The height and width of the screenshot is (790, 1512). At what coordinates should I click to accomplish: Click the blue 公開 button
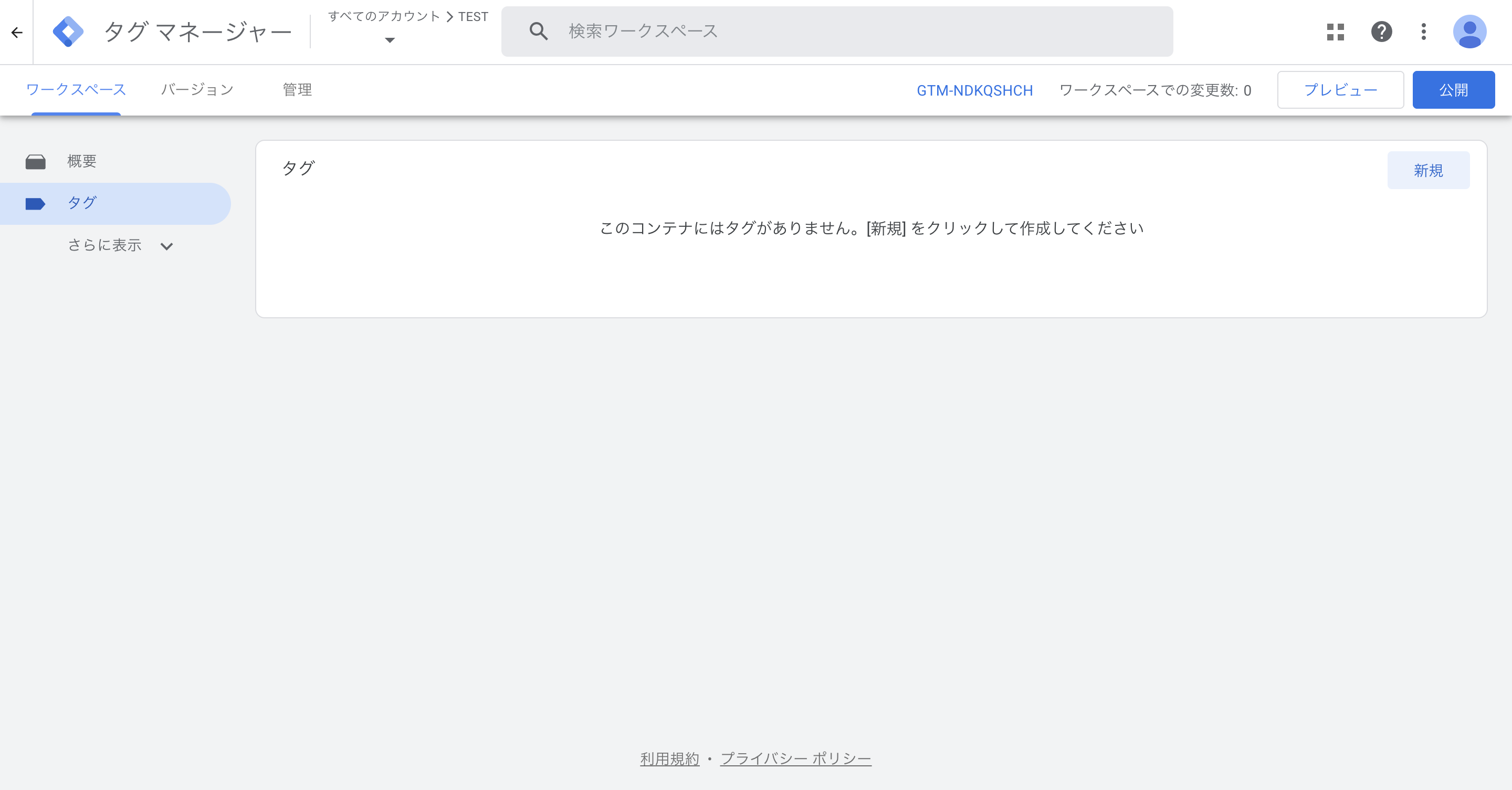1454,90
